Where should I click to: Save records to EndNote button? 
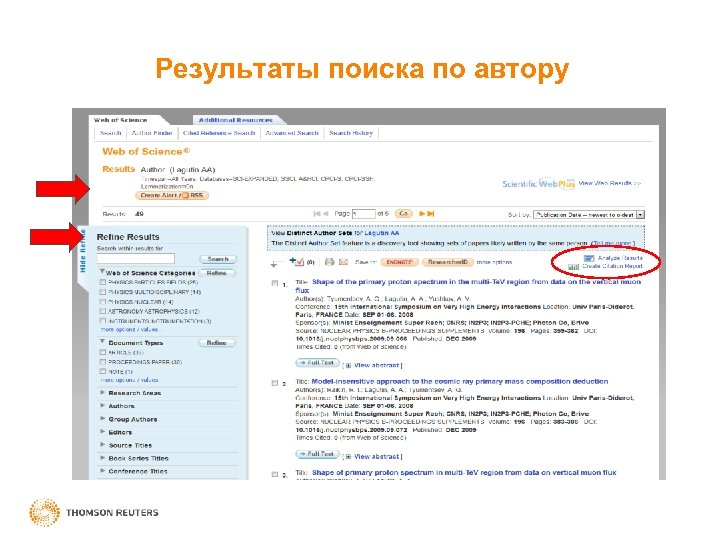pyautogui.click(x=399, y=262)
